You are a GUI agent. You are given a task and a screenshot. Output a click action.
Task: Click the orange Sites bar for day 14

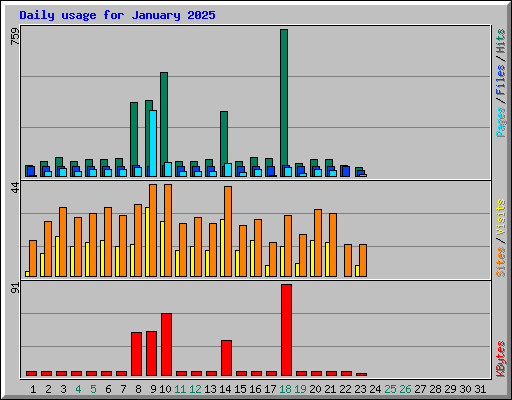coord(228,231)
